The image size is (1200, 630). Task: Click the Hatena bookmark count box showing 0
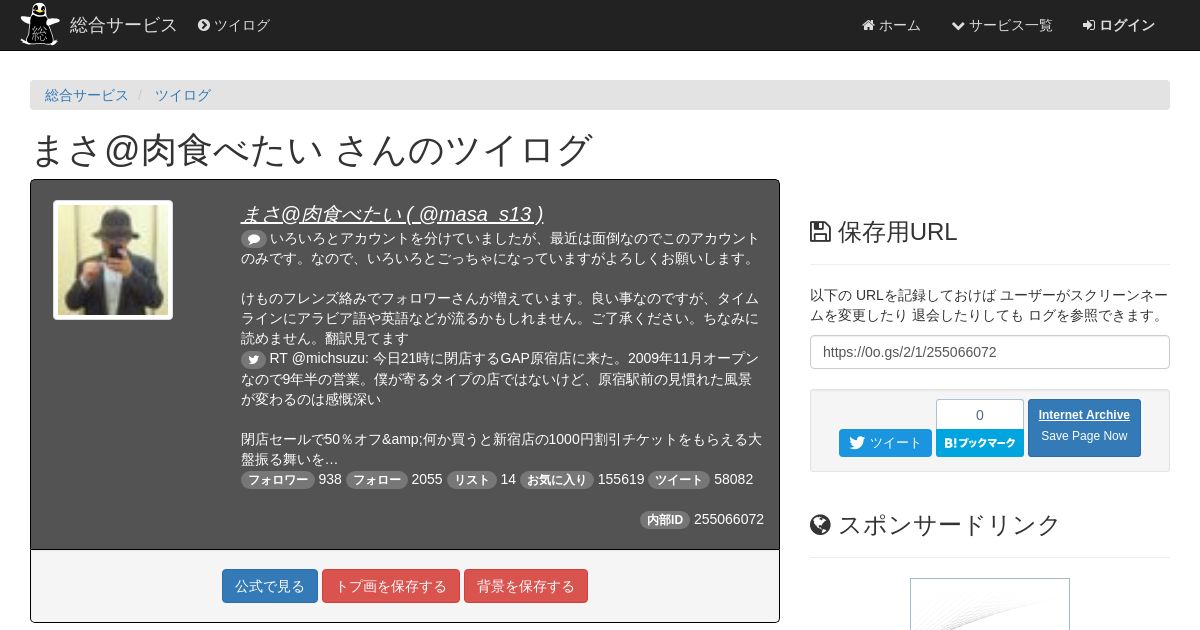[980, 415]
